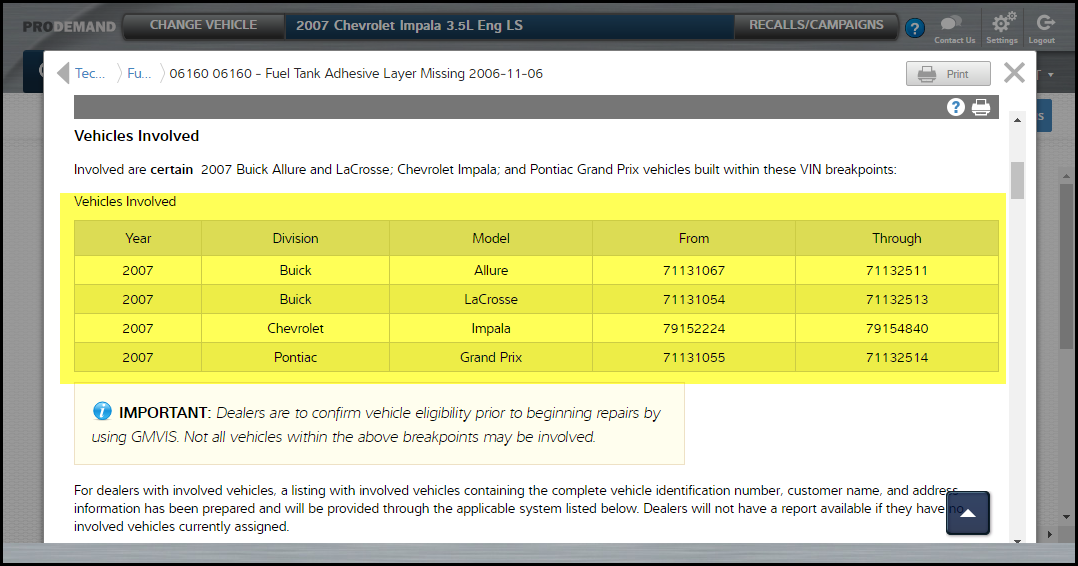Click the PRODEMAND logo
The height and width of the screenshot is (566, 1078).
70,26
